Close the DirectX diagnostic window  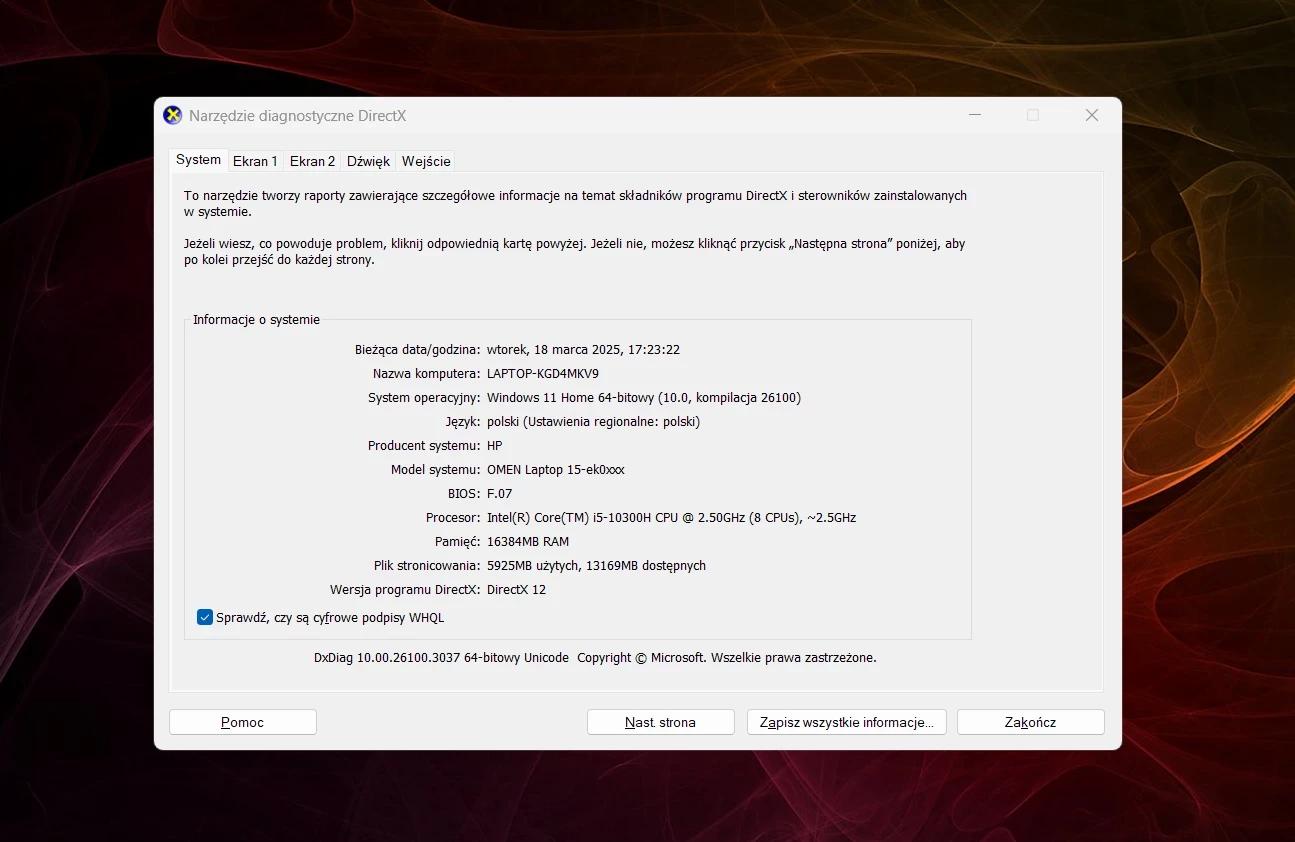point(1092,115)
